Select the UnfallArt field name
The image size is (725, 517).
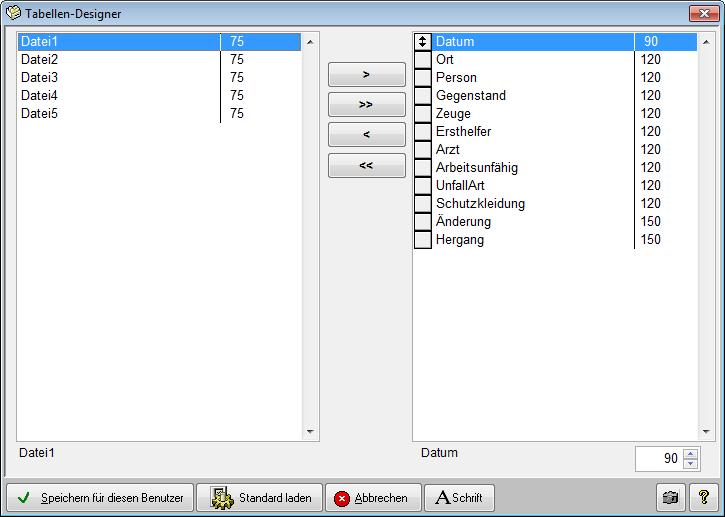click(x=460, y=186)
